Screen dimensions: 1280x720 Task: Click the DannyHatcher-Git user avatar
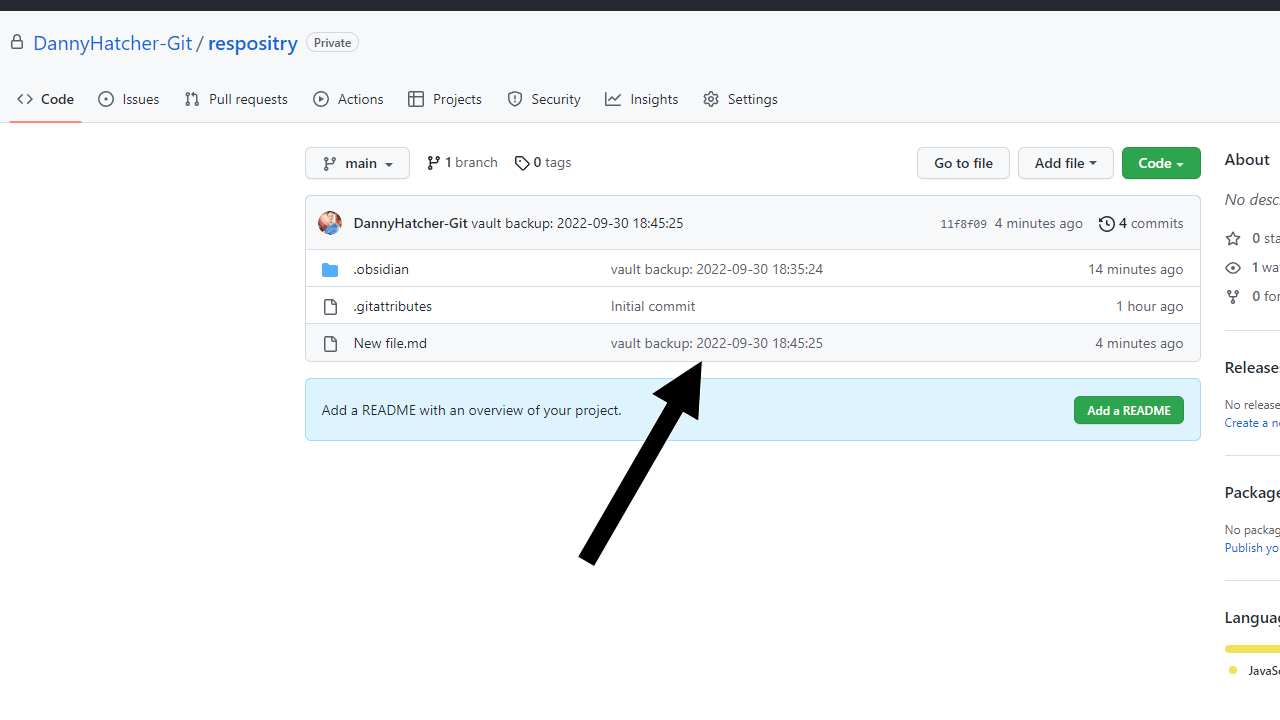(x=330, y=223)
